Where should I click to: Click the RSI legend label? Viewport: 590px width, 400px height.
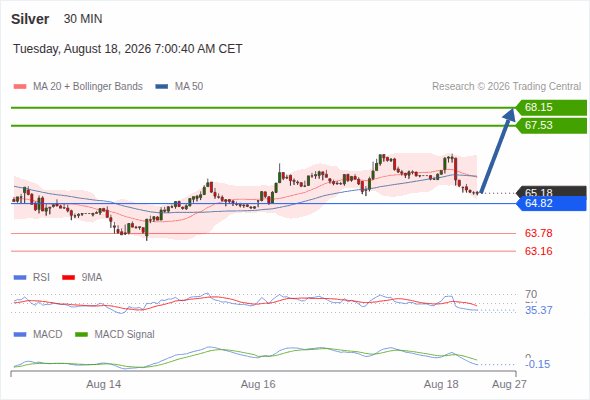[41, 278]
